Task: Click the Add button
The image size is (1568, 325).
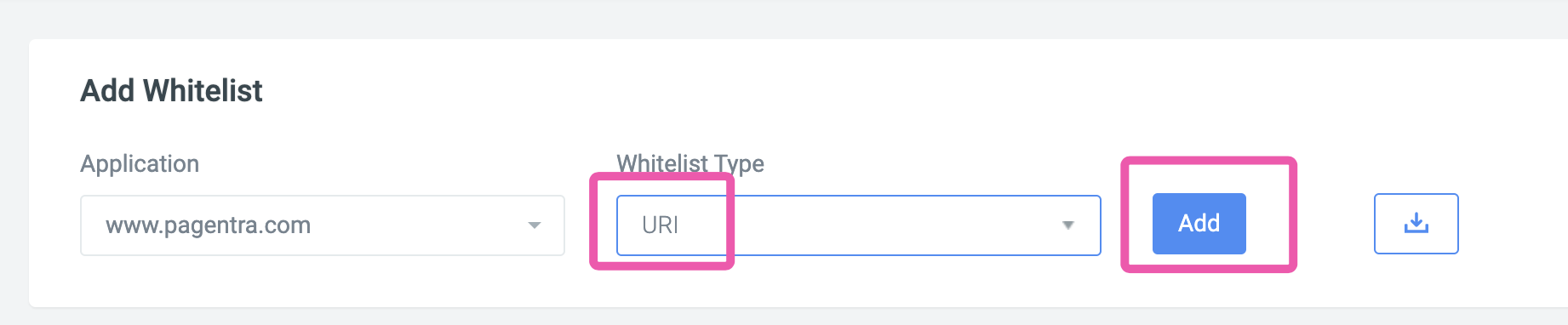Action: point(1199,224)
